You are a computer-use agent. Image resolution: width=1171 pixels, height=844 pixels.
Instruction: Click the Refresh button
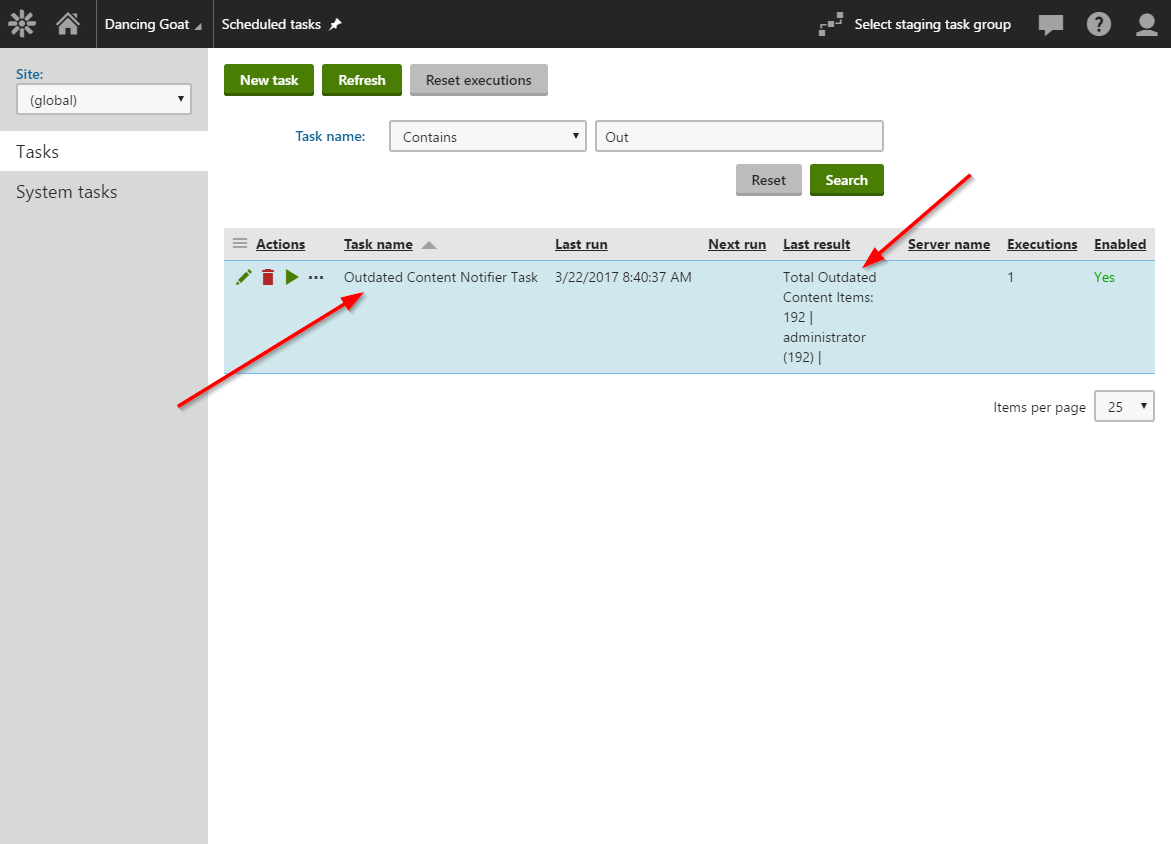tap(361, 80)
